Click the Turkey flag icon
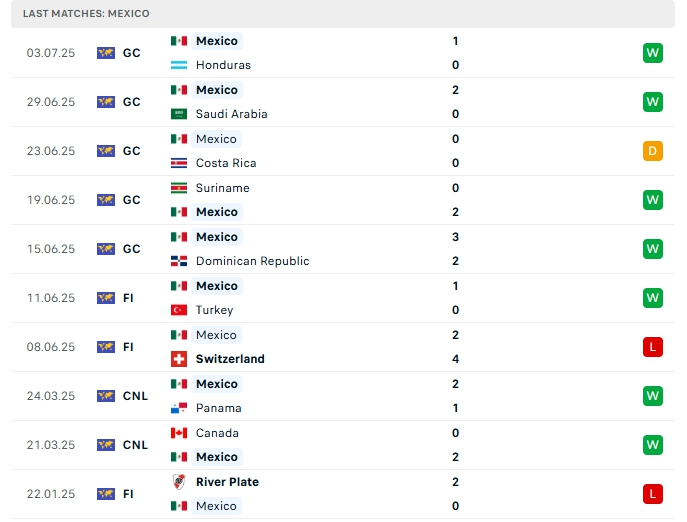Screen dimensions: 687x522 click(179, 310)
